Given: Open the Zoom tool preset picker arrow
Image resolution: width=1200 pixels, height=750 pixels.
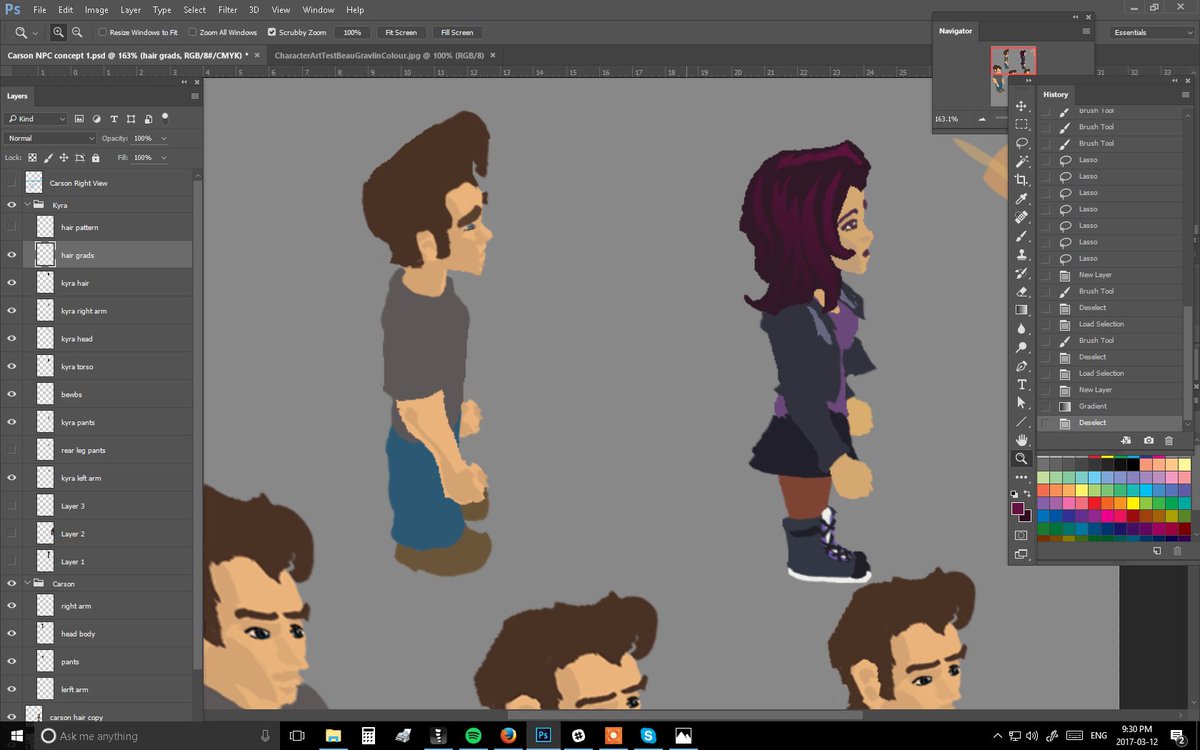Looking at the screenshot, I should [x=36, y=32].
